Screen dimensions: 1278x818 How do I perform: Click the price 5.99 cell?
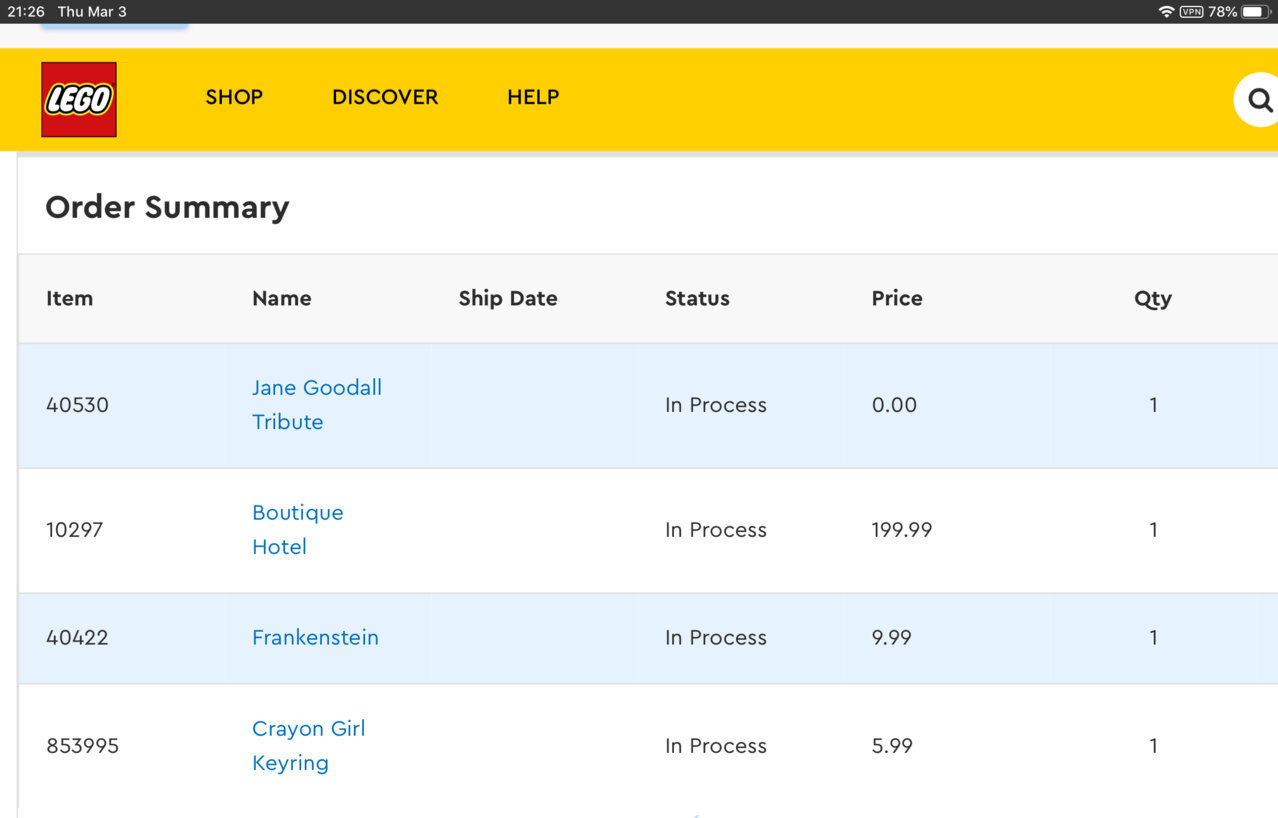click(x=892, y=746)
